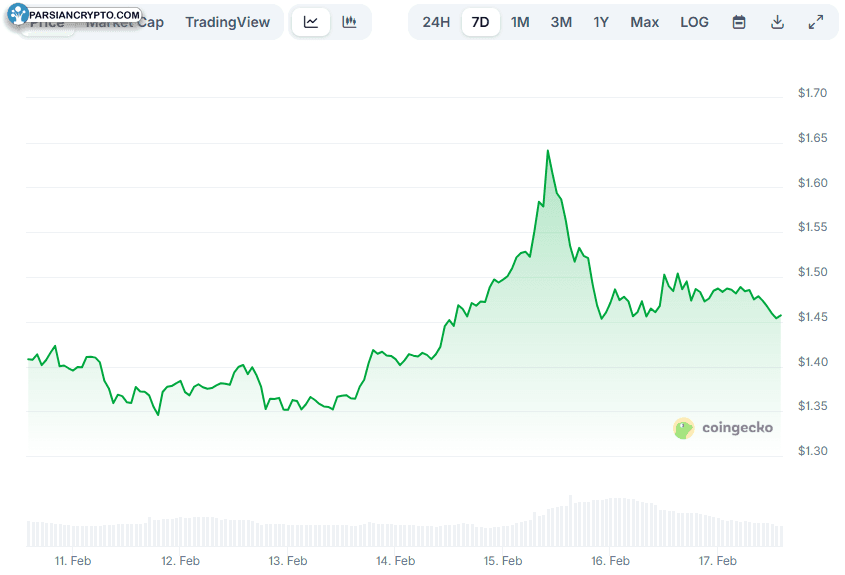This screenshot has height=575, width=845.
Task: Click the $1.30 price axis label
Action: pyautogui.click(x=812, y=451)
